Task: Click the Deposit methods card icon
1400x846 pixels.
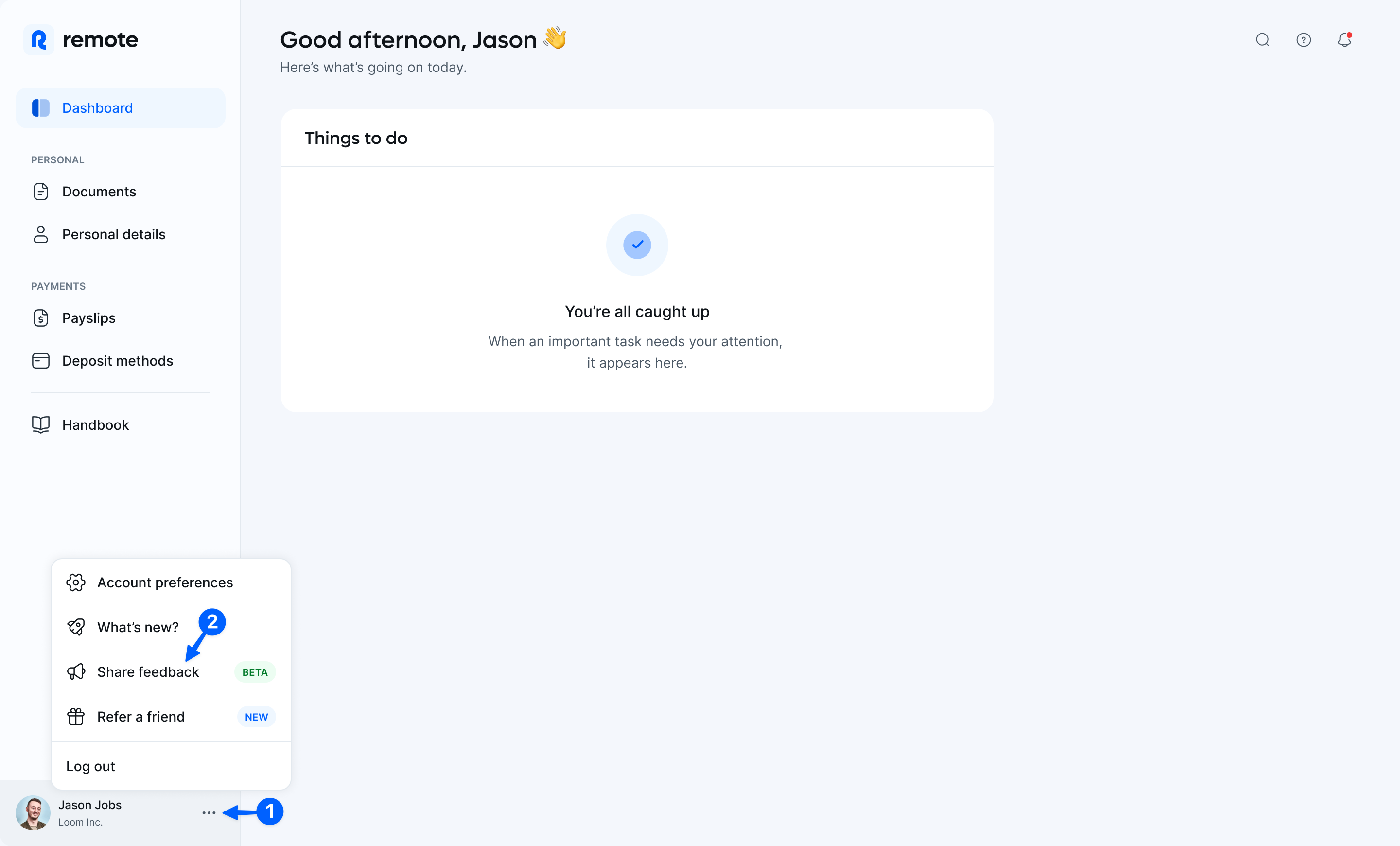Action: 41,361
